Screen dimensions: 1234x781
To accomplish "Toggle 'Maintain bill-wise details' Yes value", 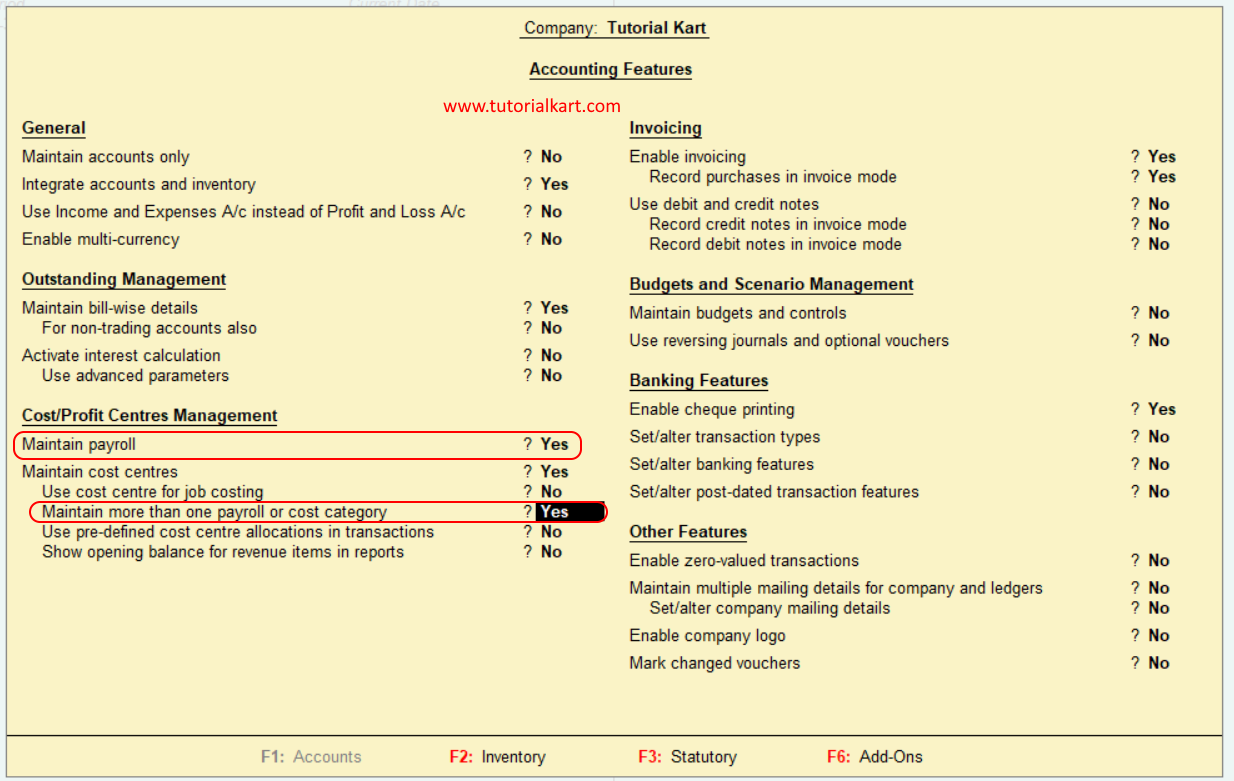I will (x=554, y=308).
